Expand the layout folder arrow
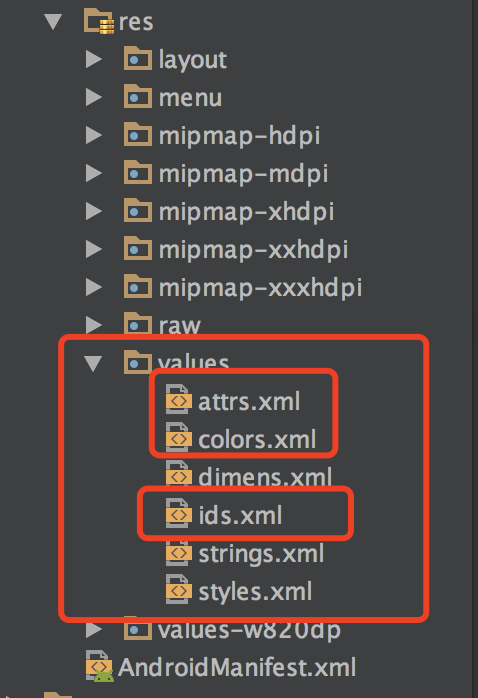This screenshot has width=478, height=698. [93, 59]
